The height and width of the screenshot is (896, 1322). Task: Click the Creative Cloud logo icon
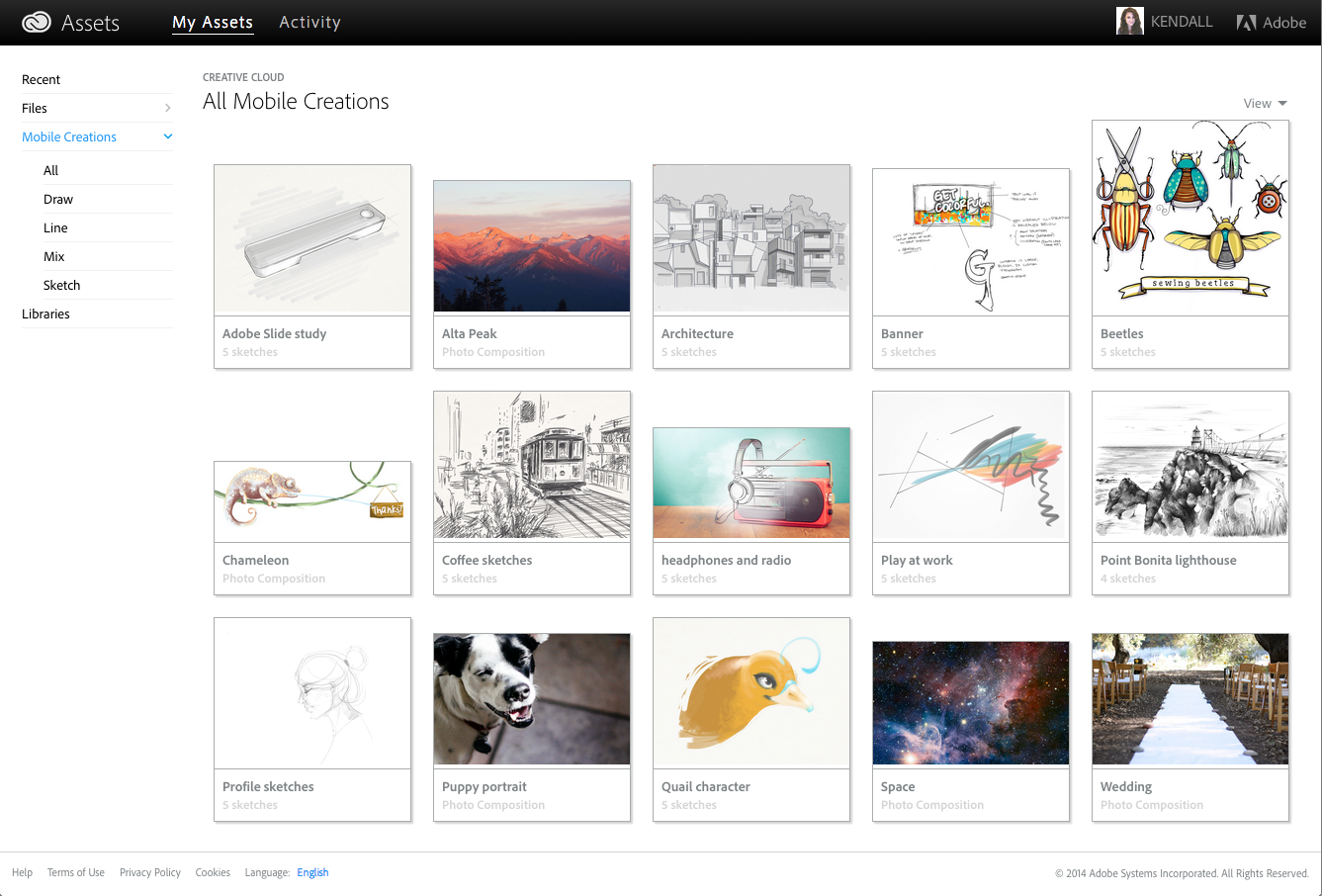tap(37, 23)
